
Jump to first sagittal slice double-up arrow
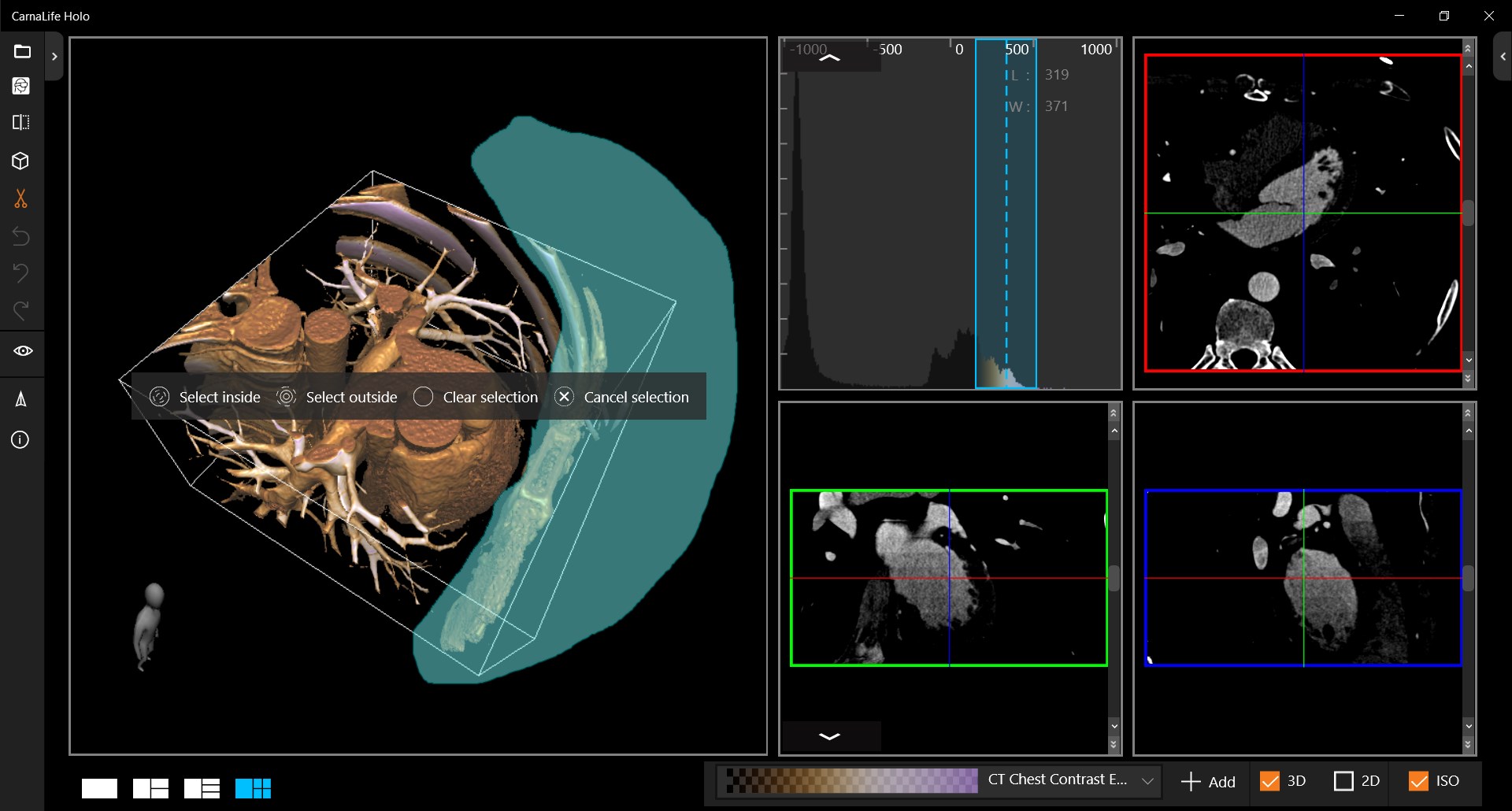tap(1468, 413)
